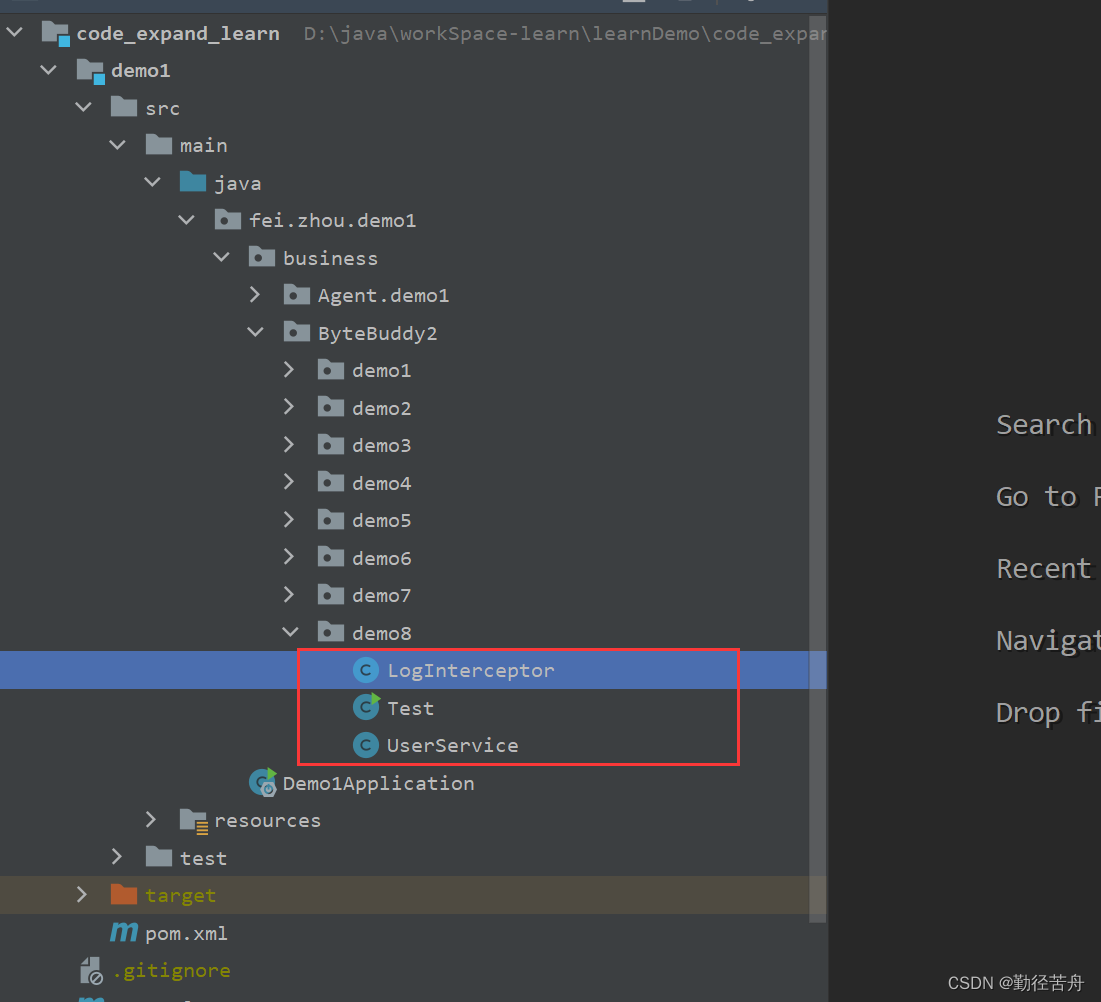Click the fei.zhou.demo1 package icon
Image resolution: width=1101 pixels, height=1002 pixels.
click(x=227, y=219)
